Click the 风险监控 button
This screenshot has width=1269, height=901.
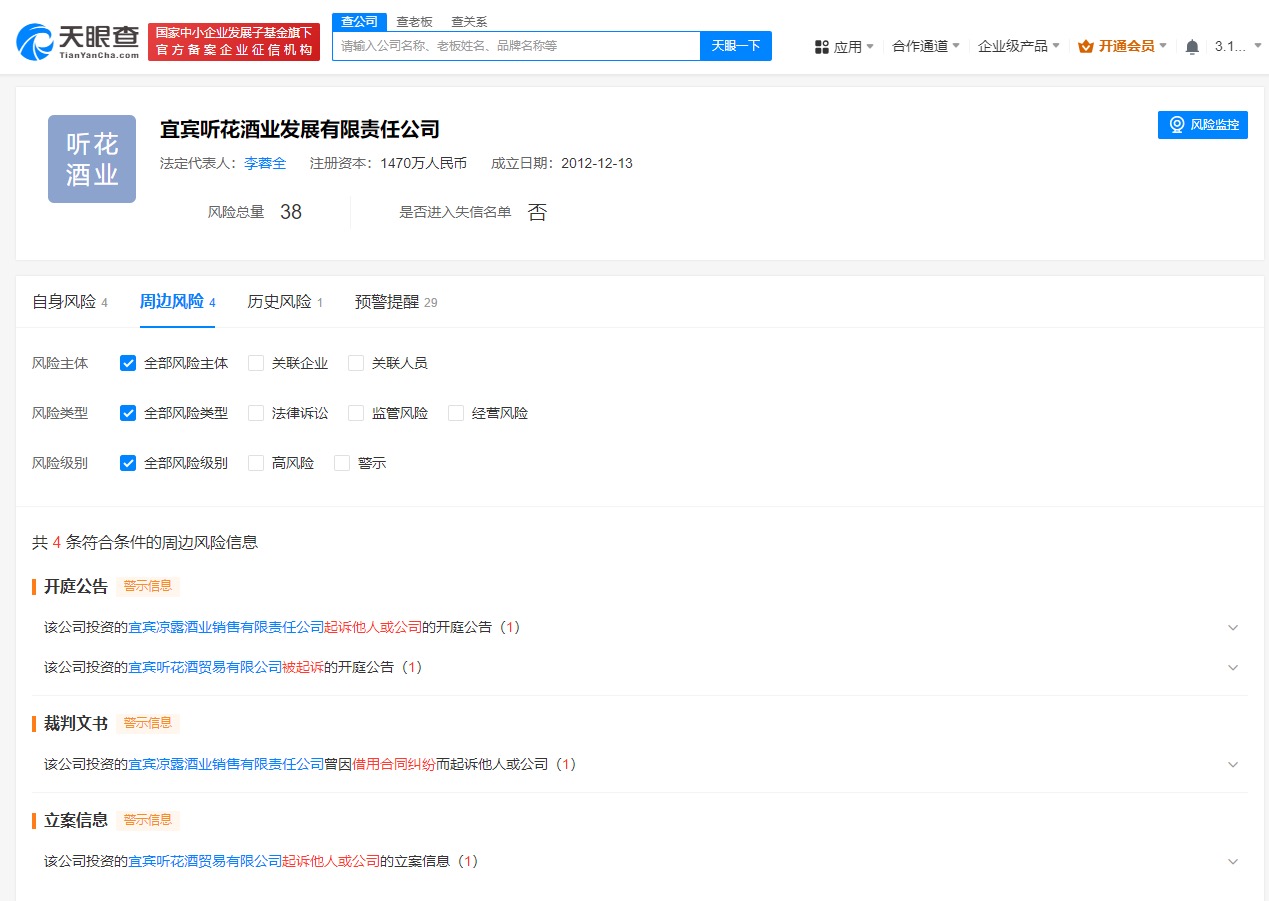[x=1203, y=125]
